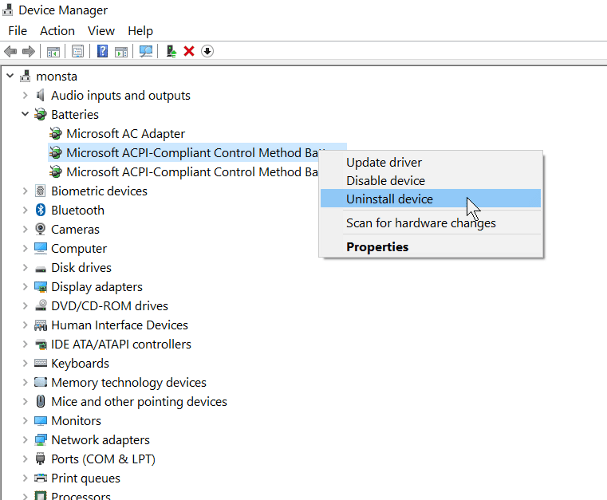The height and width of the screenshot is (500, 607).
Task: Click the Forward arrow toolbar icon
Action: pos(28,51)
